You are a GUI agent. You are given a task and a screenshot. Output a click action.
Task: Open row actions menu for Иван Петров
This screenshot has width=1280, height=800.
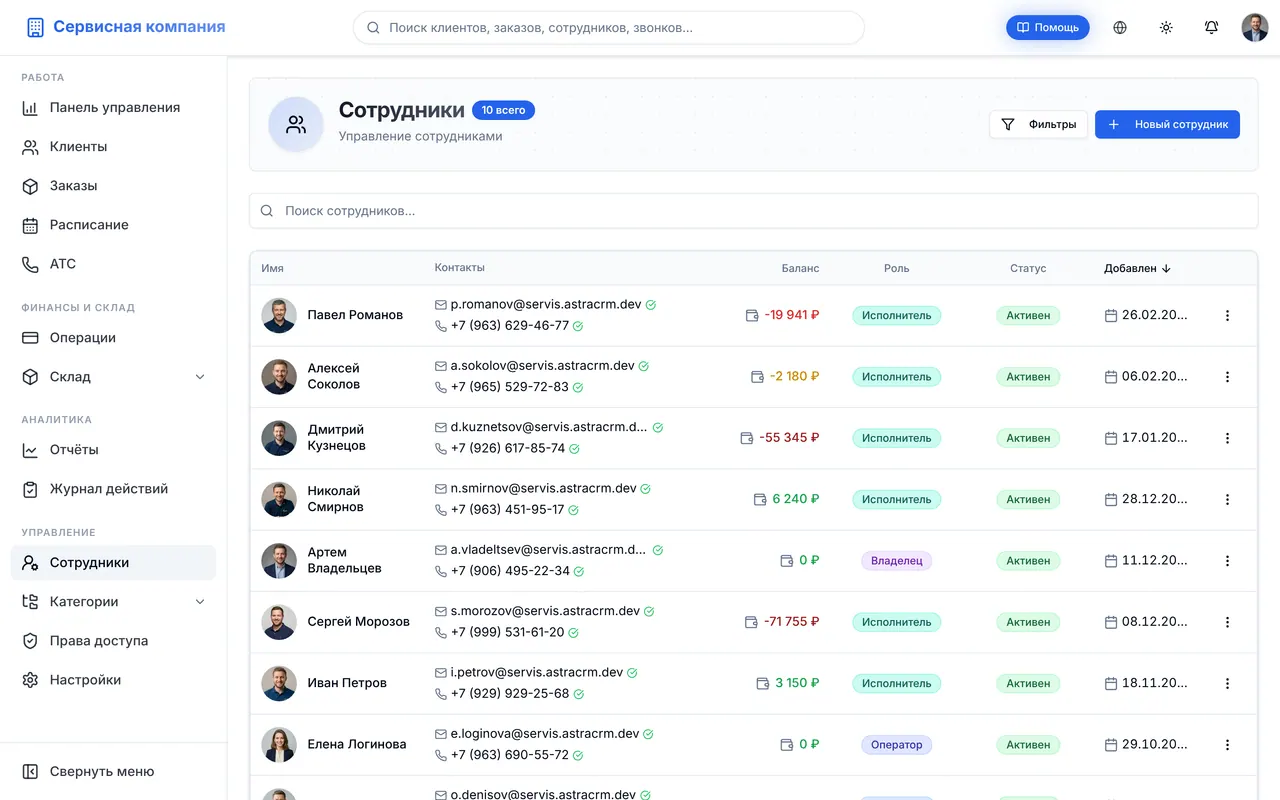point(1227,684)
